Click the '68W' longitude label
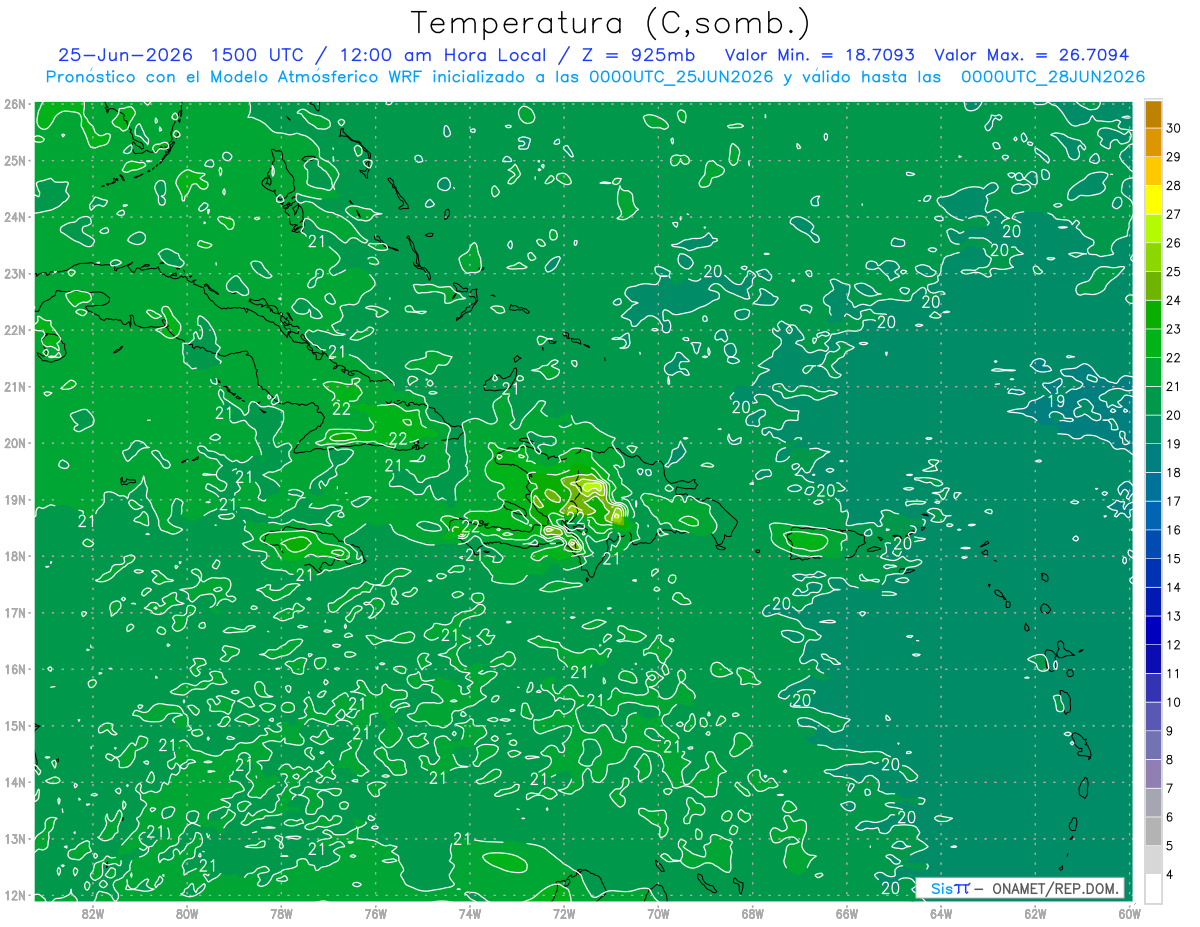The height and width of the screenshot is (927, 1200). tap(752, 913)
